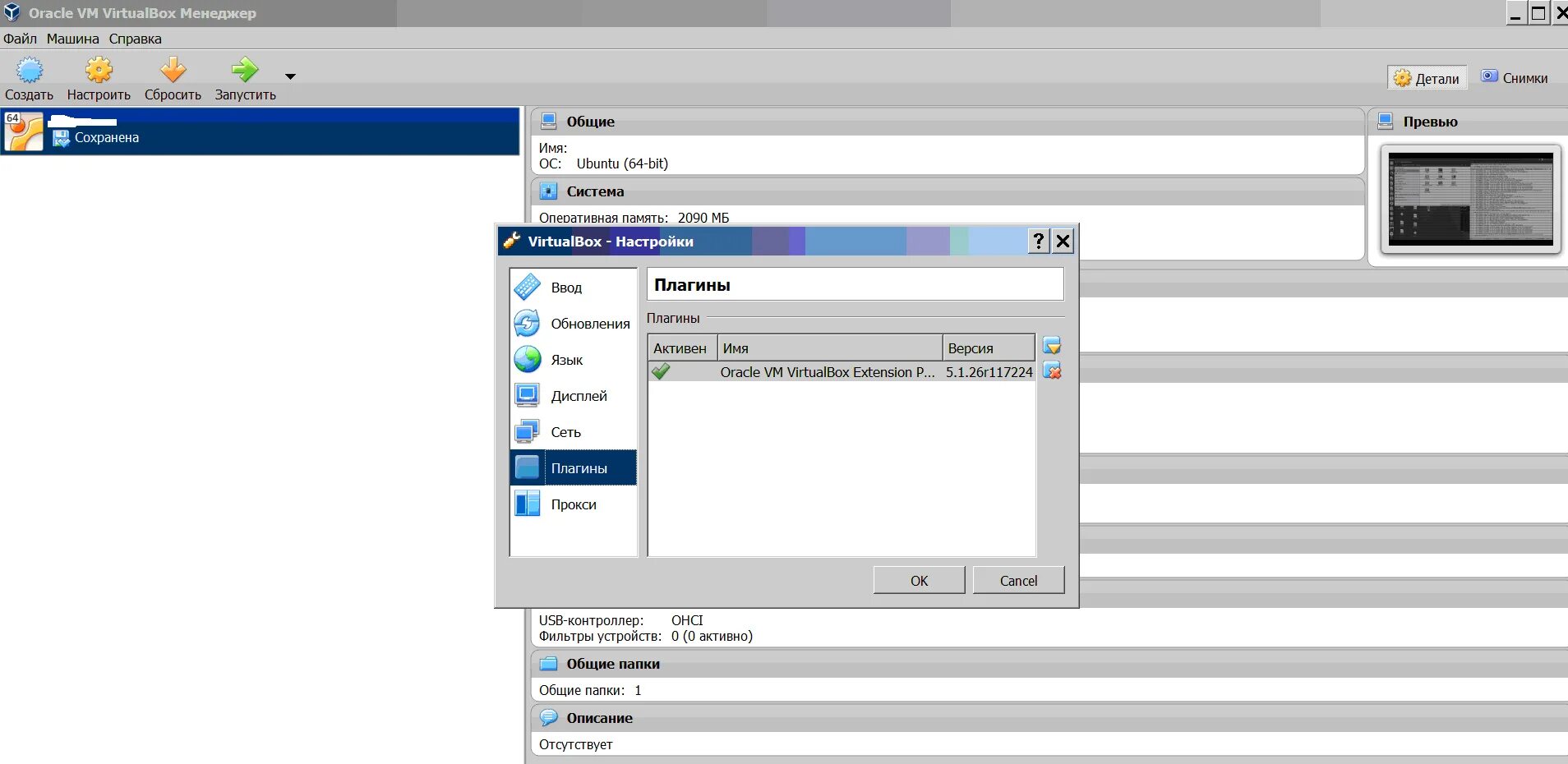Image resolution: width=1568 pixels, height=764 pixels.
Task: Click the Общие папки section folder icon
Action: point(548,664)
